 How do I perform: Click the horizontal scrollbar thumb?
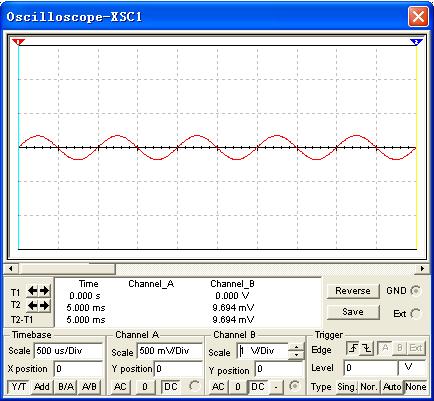point(68,268)
